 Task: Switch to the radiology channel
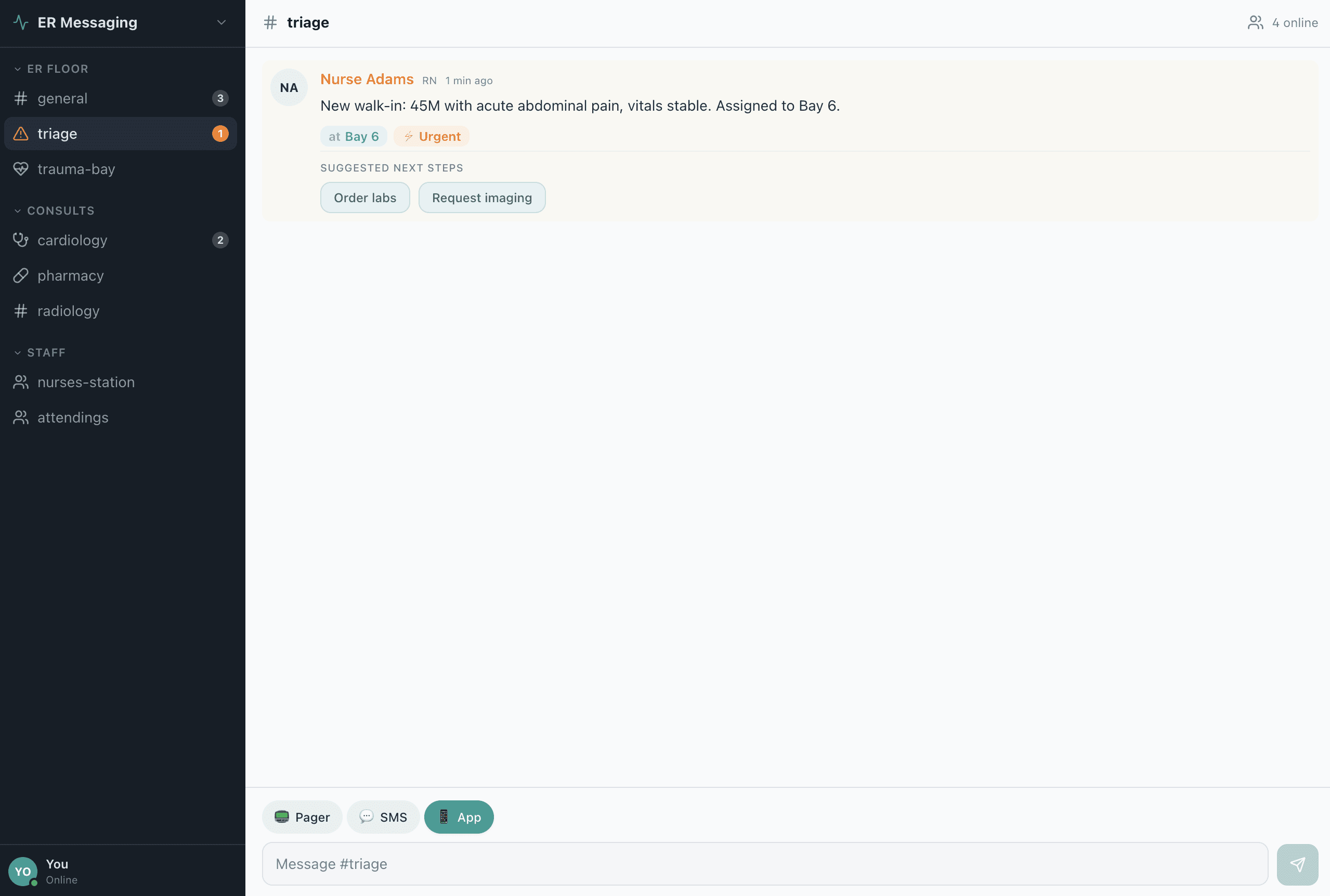tap(69, 311)
